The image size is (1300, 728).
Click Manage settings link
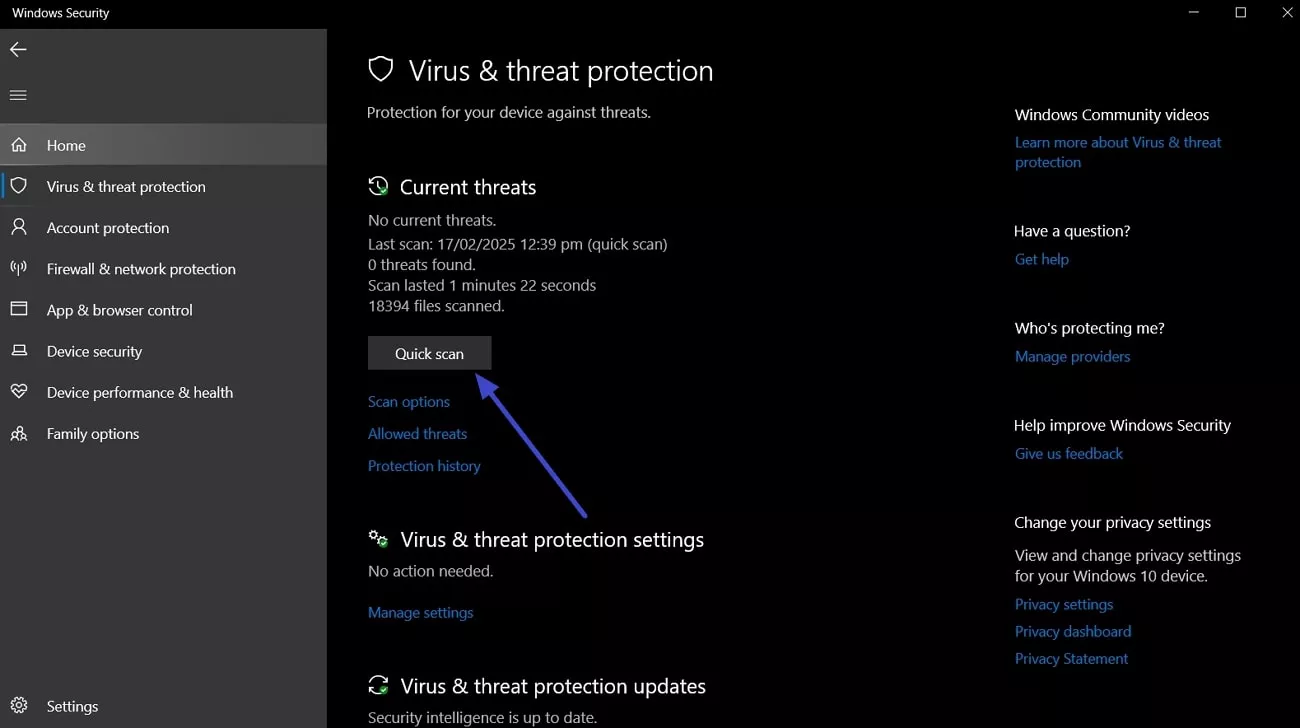420,612
